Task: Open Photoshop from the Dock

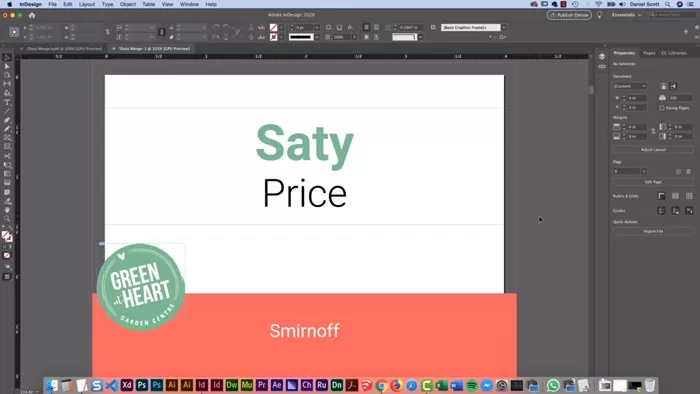Action: click(142, 385)
